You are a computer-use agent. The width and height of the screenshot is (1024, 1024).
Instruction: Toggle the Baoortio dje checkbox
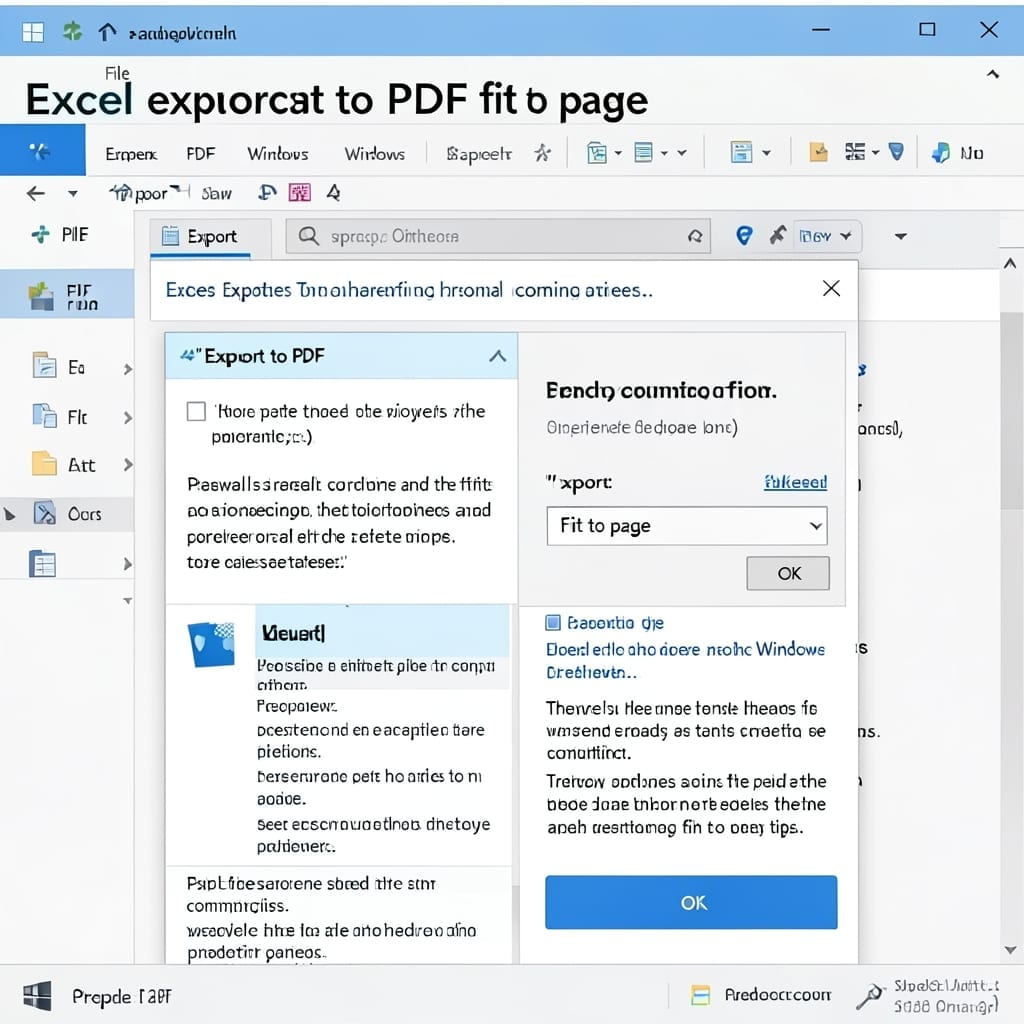pos(553,622)
